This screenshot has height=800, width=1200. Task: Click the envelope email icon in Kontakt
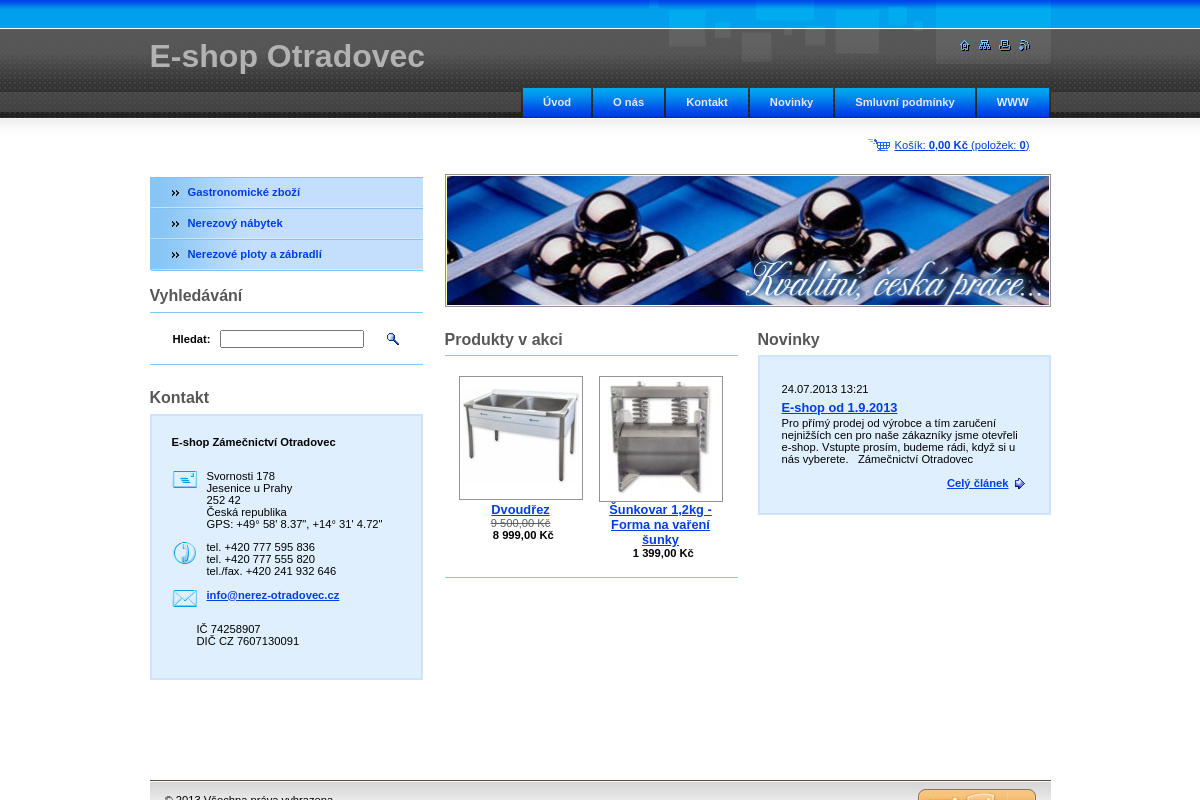(184, 598)
